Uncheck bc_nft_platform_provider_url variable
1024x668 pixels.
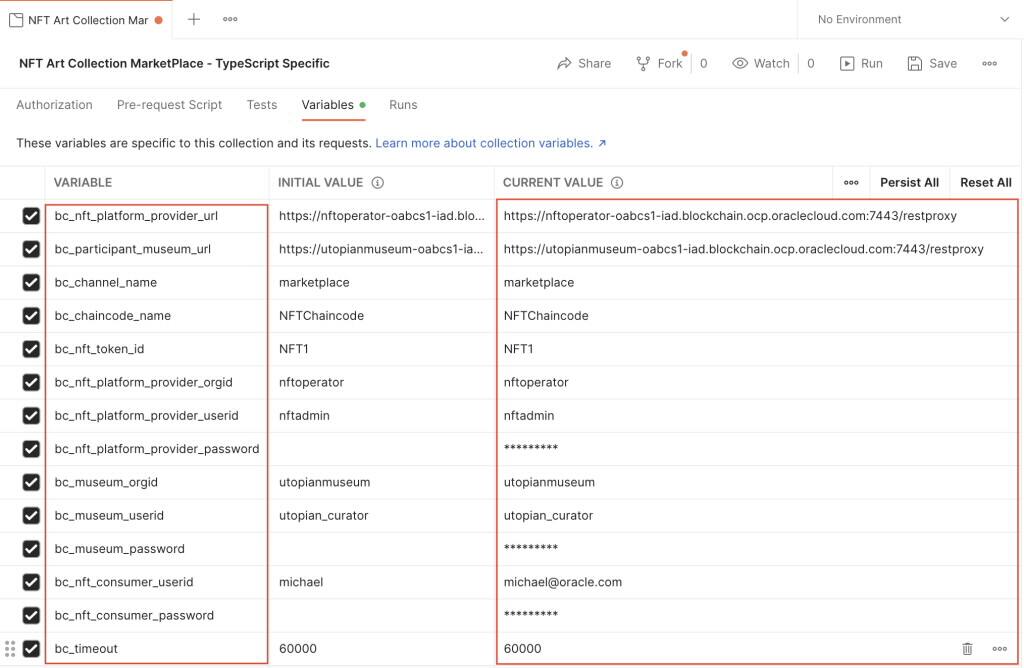[31, 215]
